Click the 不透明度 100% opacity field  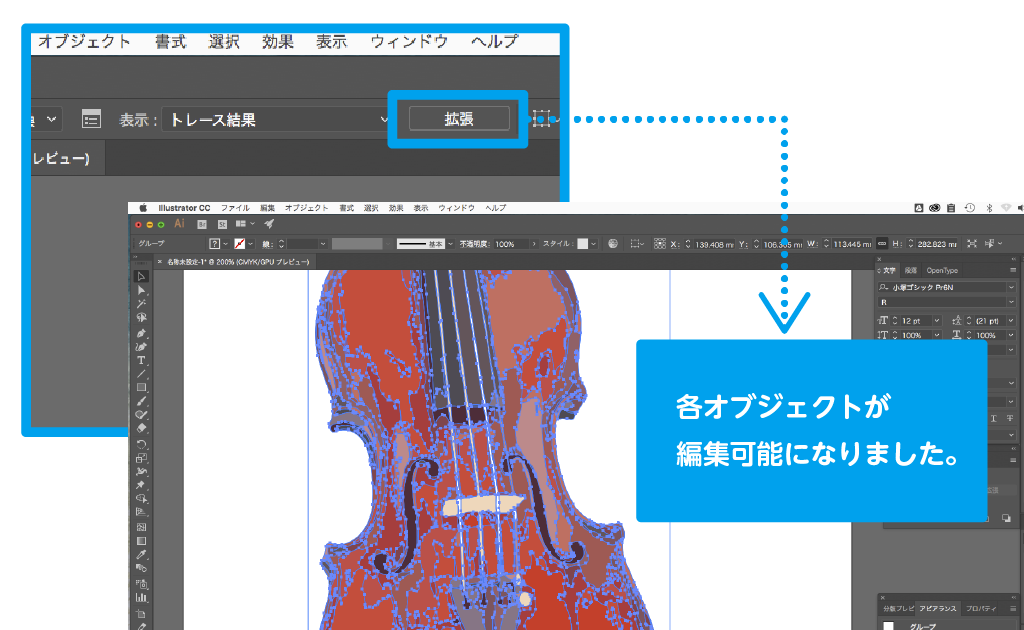pyautogui.click(x=510, y=244)
